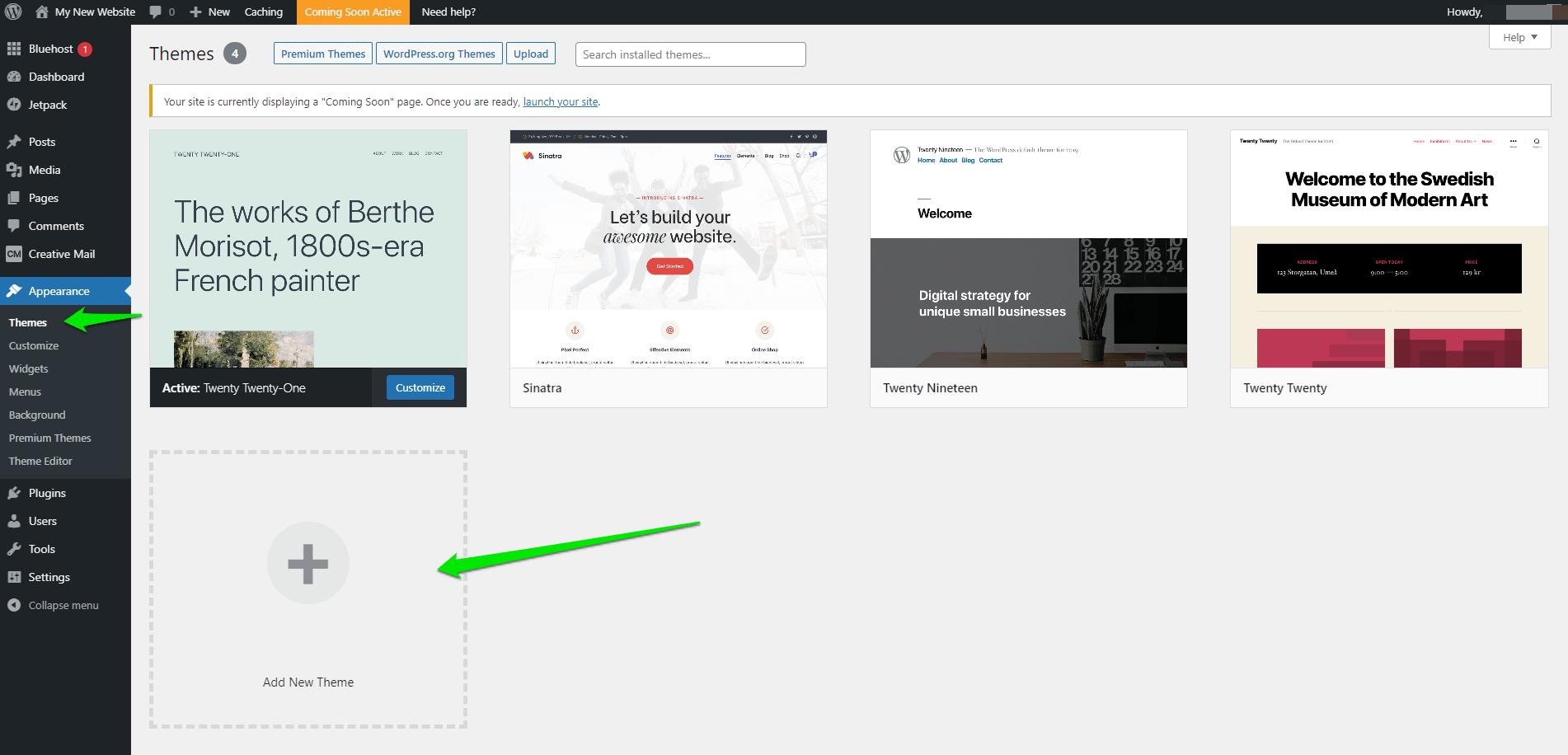Image resolution: width=1568 pixels, height=755 pixels.
Task: Open the Media library
Action: tap(43, 170)
